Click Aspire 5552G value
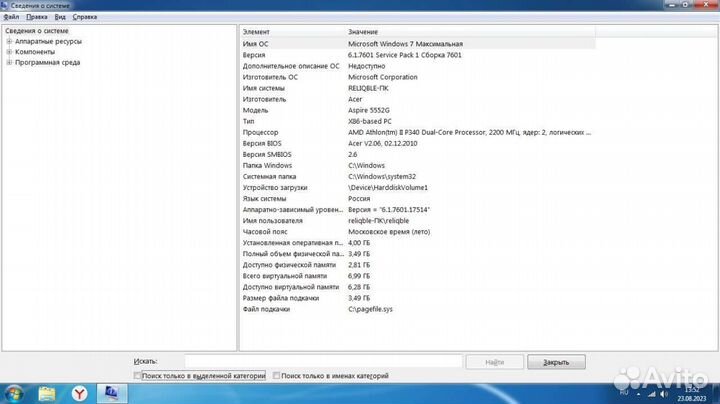 369,110
